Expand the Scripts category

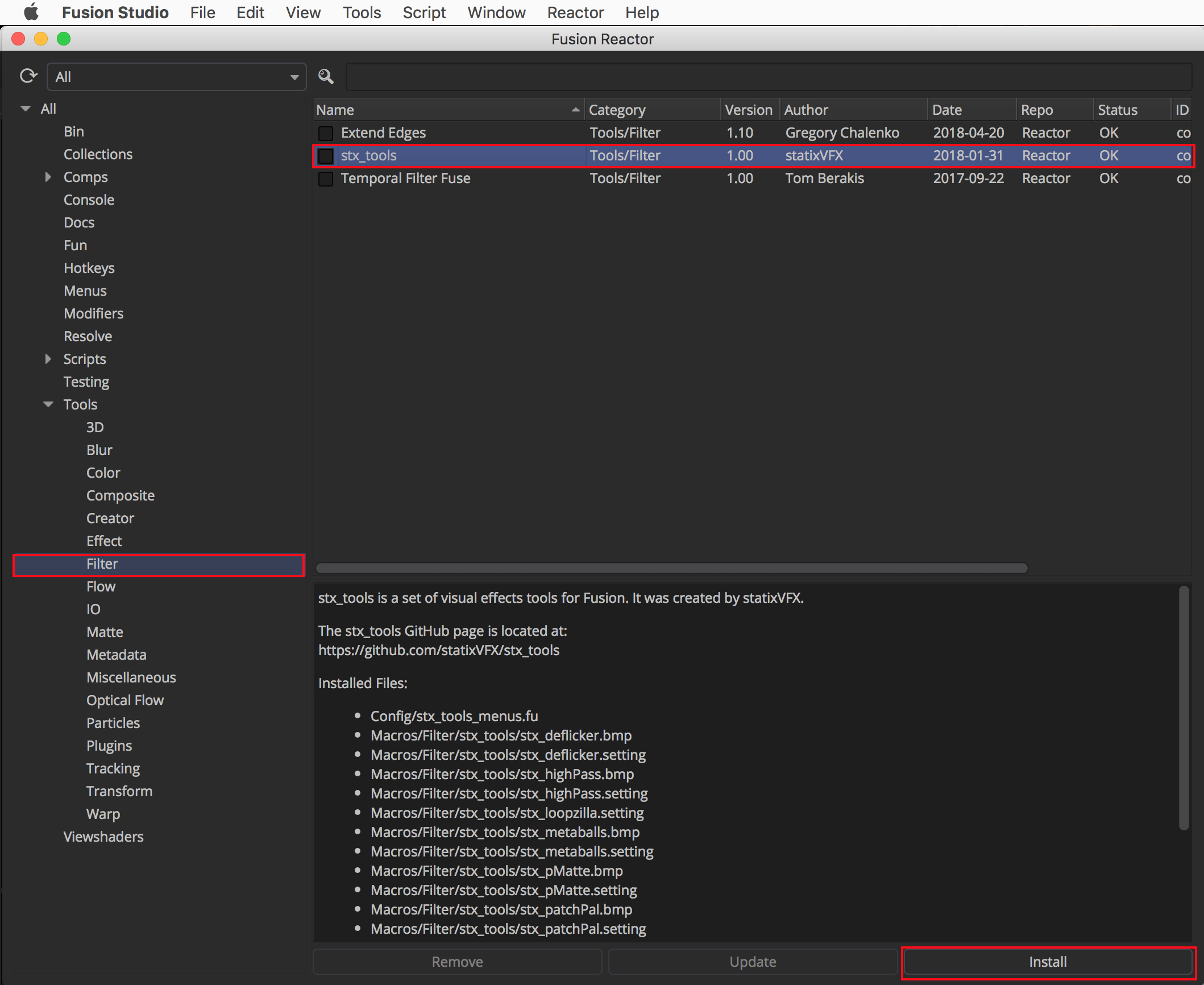(x=48, y=359)
